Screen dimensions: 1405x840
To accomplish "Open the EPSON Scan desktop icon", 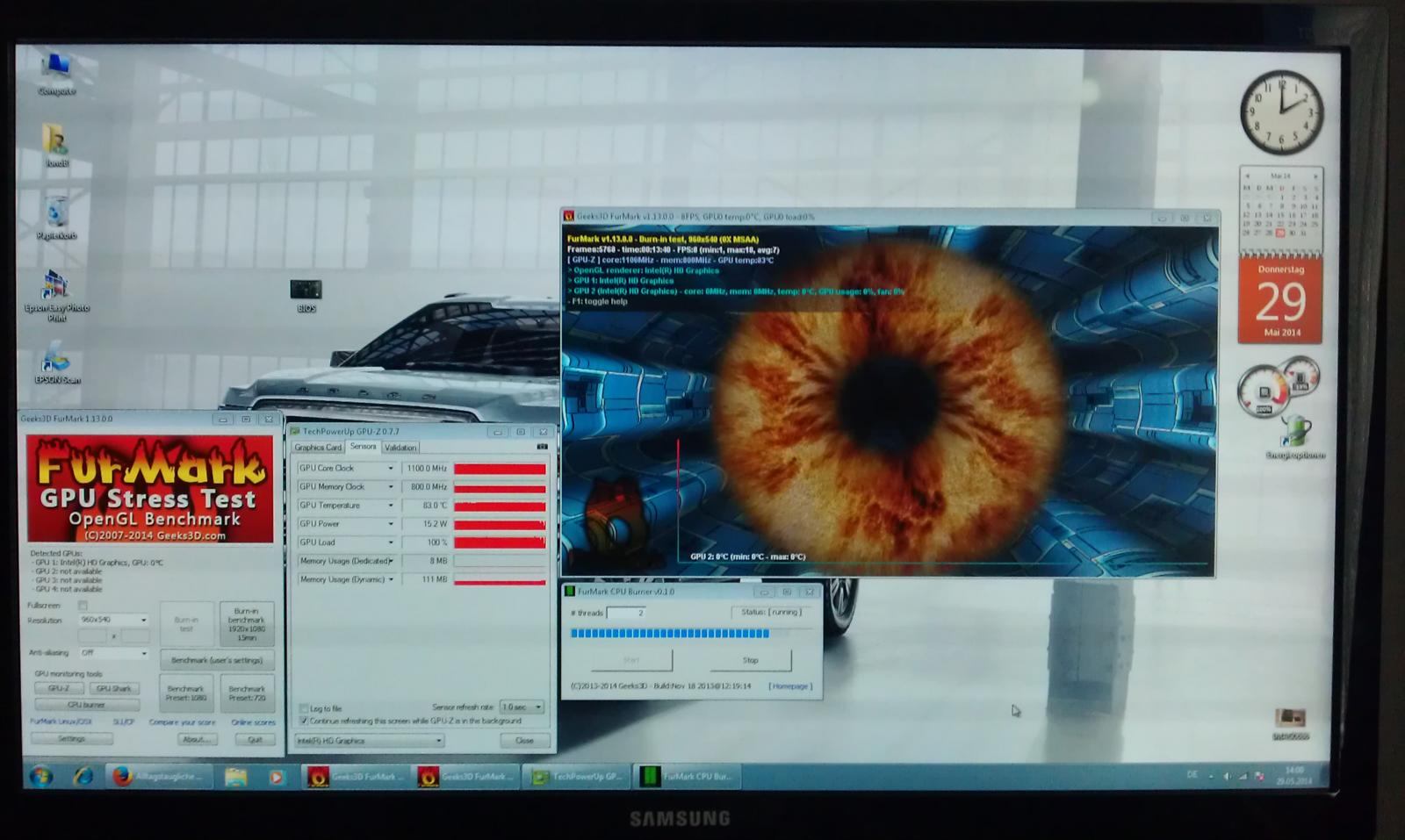I will click(57, 362).
